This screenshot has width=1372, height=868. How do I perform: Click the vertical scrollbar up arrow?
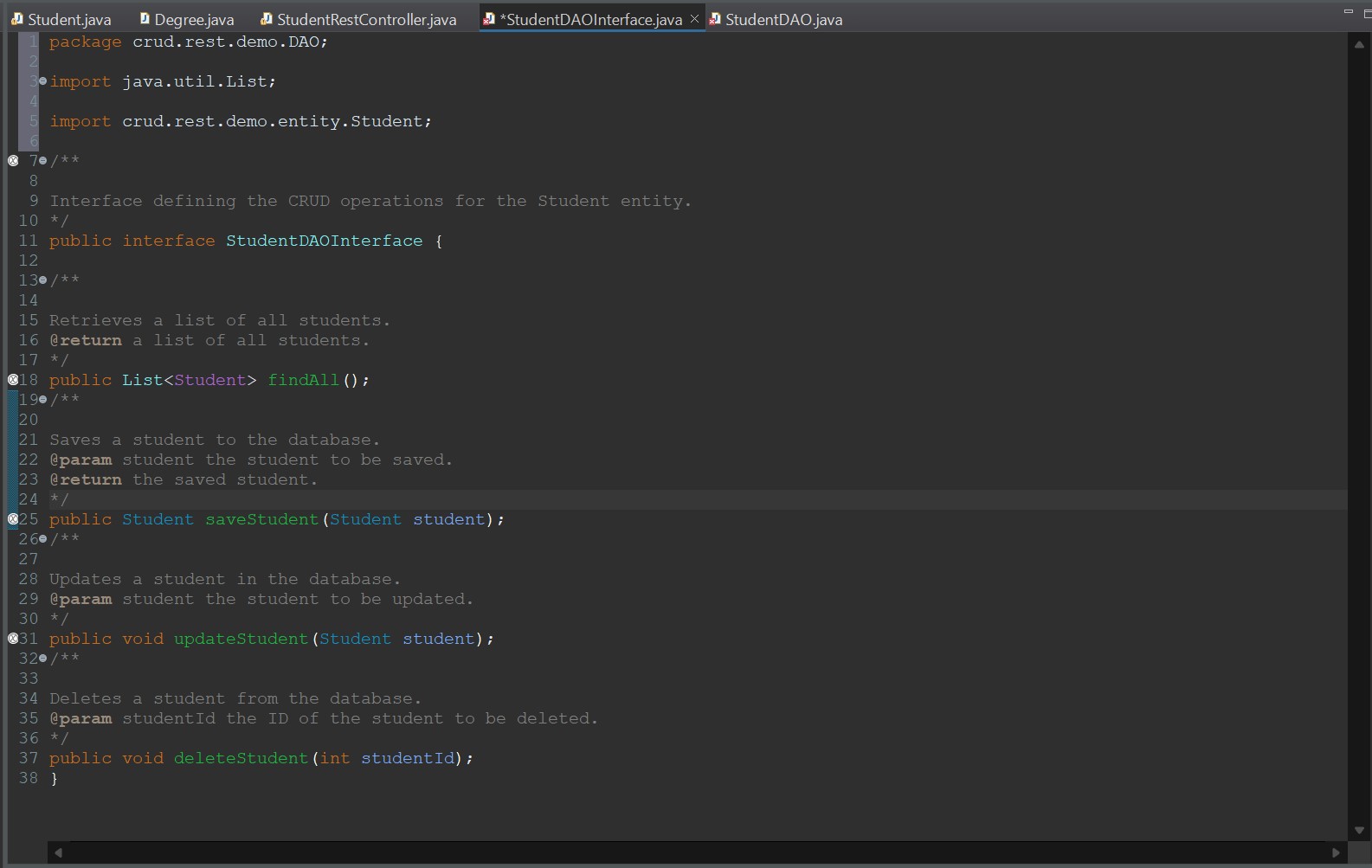pyautogui.click(x=1359, y=44)
